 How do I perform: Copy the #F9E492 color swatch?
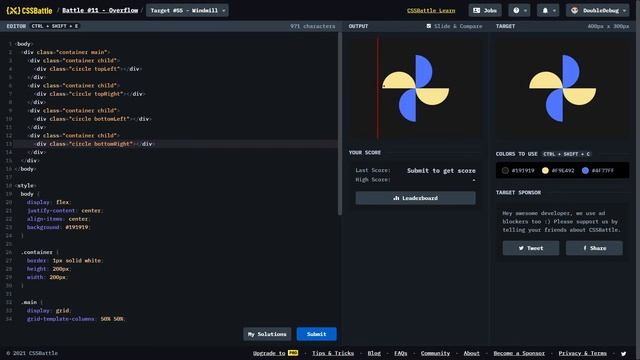(558, 171)
